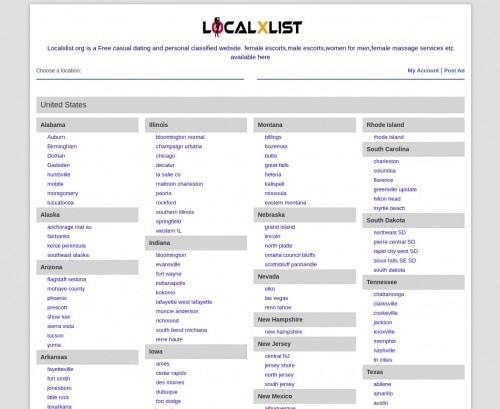Open reno tahoe location
The height and width of the screenshot is (409, 500).
(278, 307)
